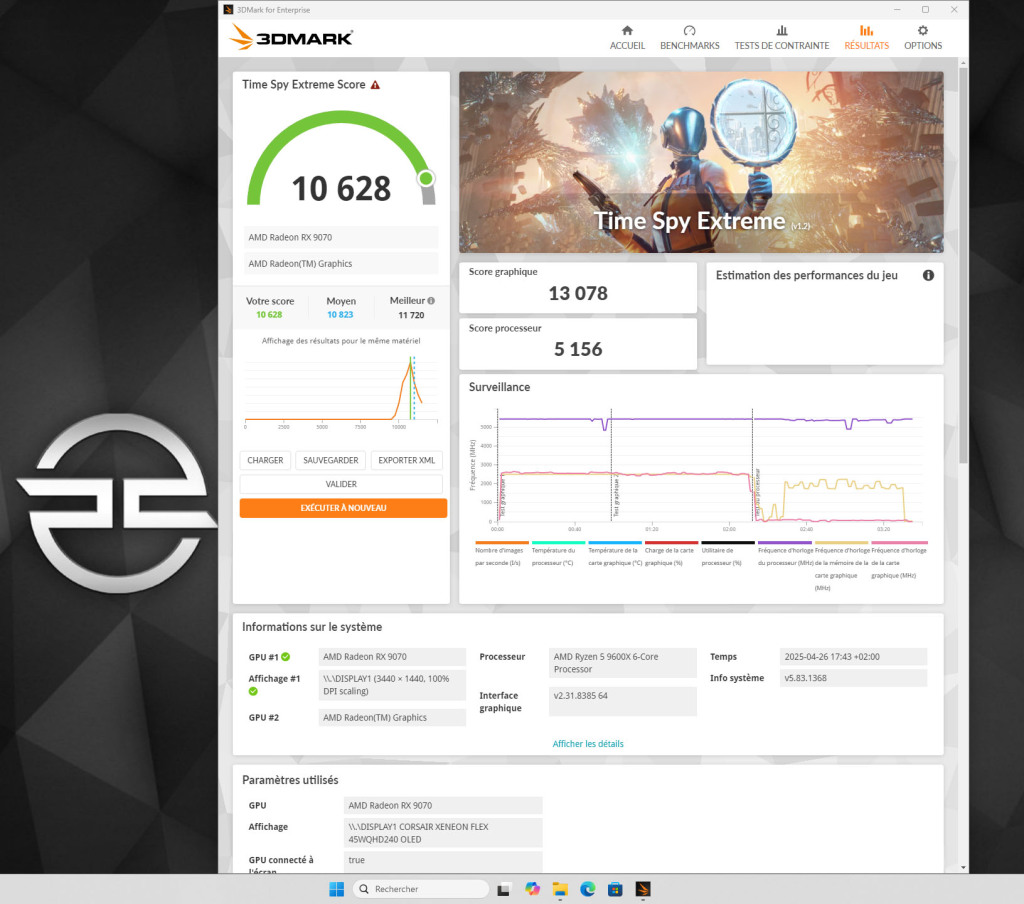Click the Rechercher taskbar search box
1024x904 pixels.
421,889
